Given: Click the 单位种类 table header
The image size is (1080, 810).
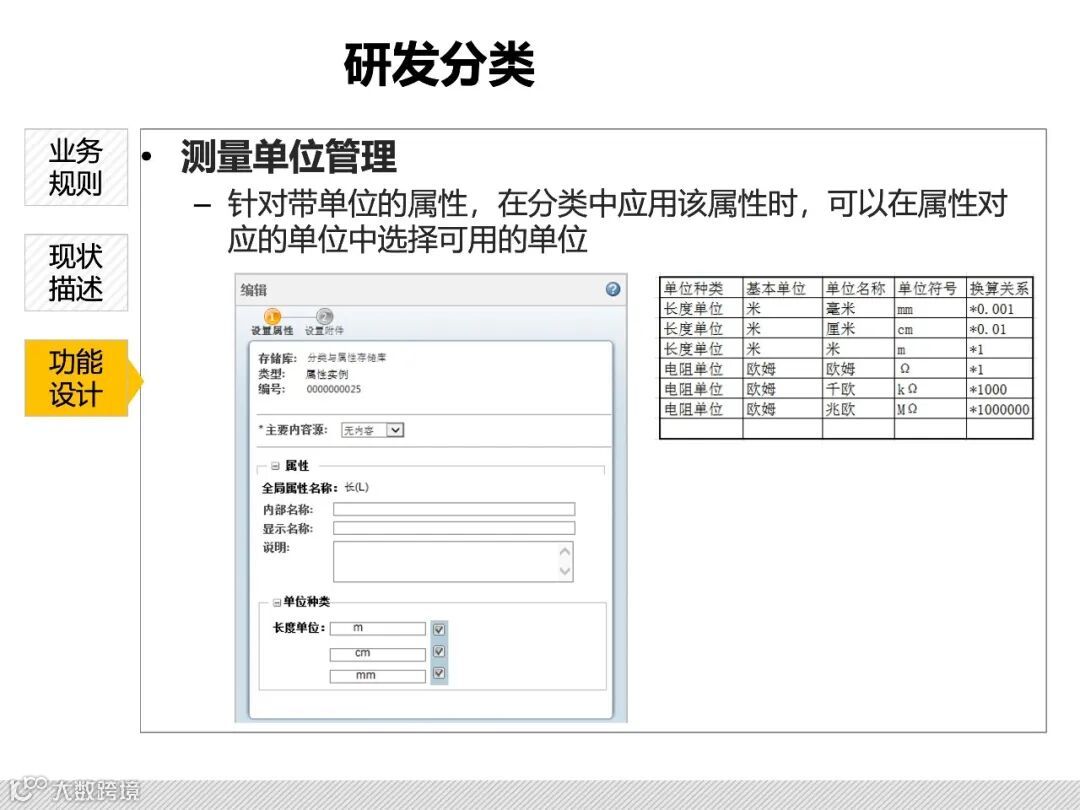Looking at the screenshot, I should coord(700,288).
